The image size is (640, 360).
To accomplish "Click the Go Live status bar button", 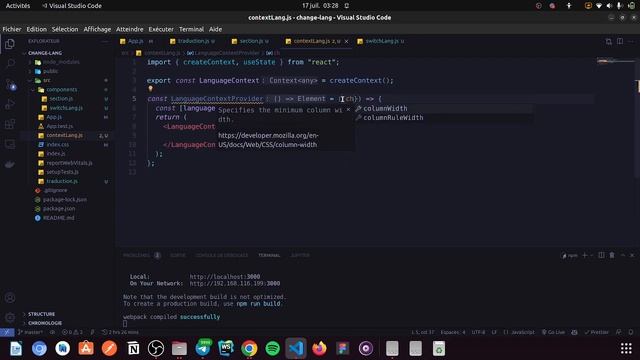I will (553, 332).
